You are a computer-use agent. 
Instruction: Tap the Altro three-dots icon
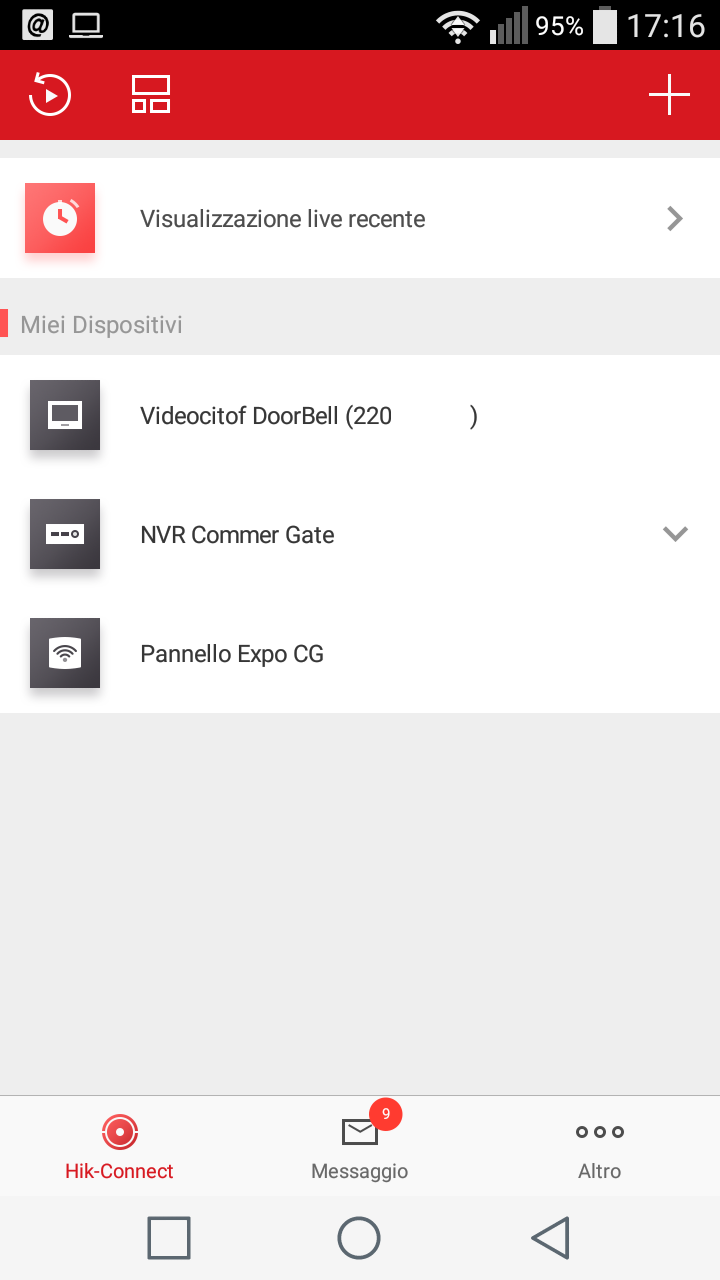(600, 1132)
